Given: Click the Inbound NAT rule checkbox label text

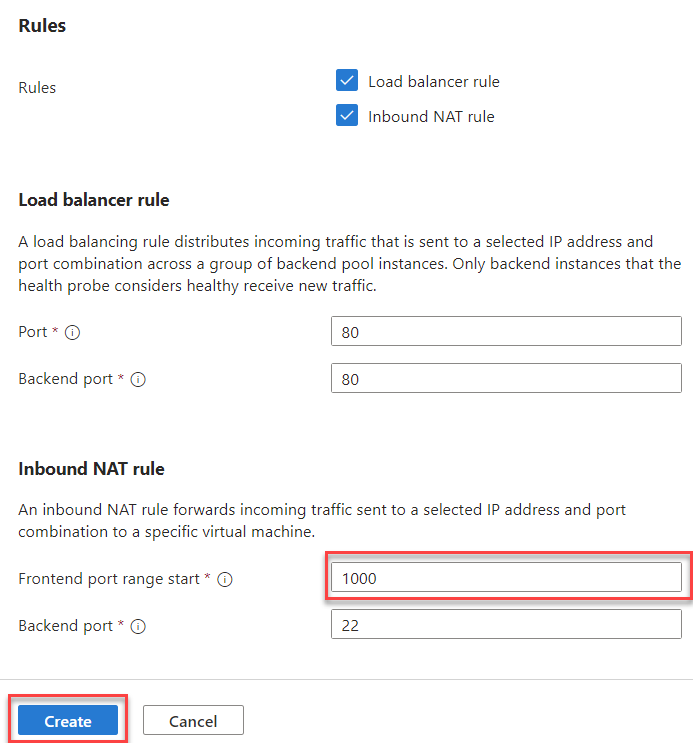Looking at the screenshot, I should (431, 117).
